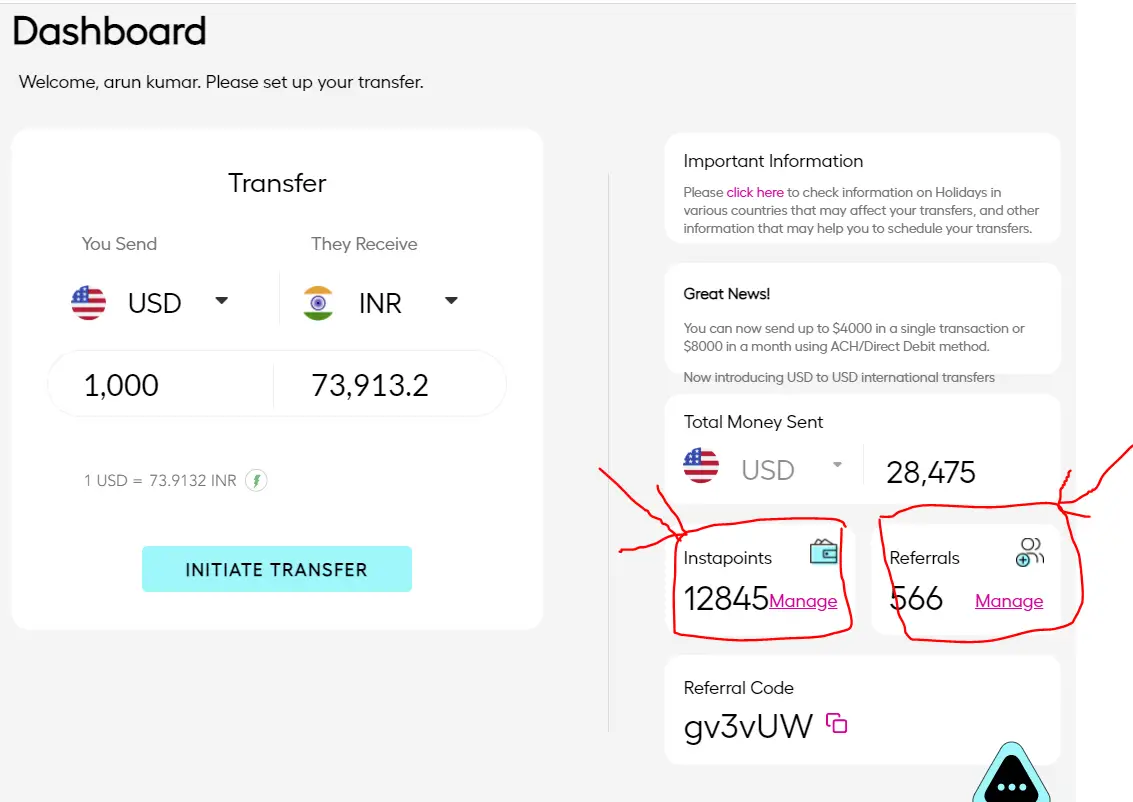Click the referral code text gv3vUW
Viewport: 1133px width, 802px height.
(x=748, y=727)
